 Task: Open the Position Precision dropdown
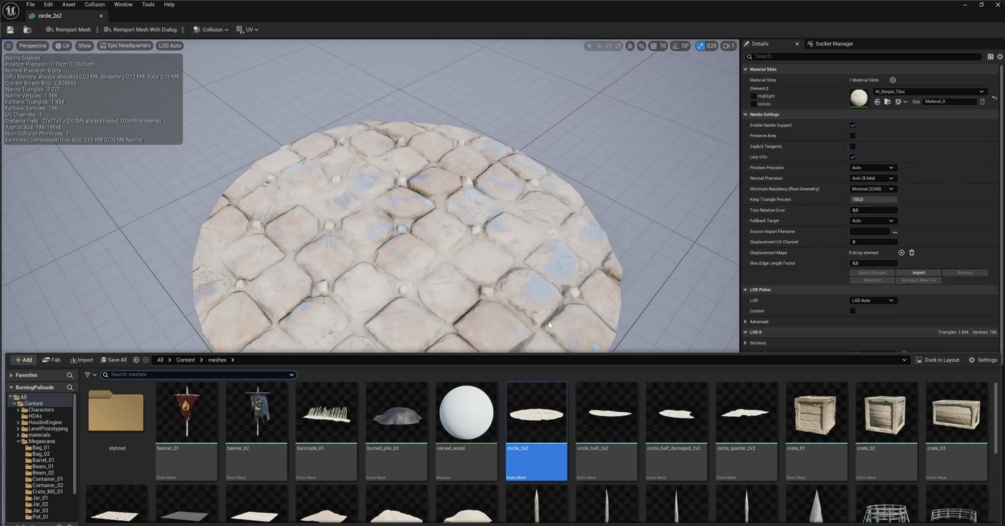coord(872,168)
